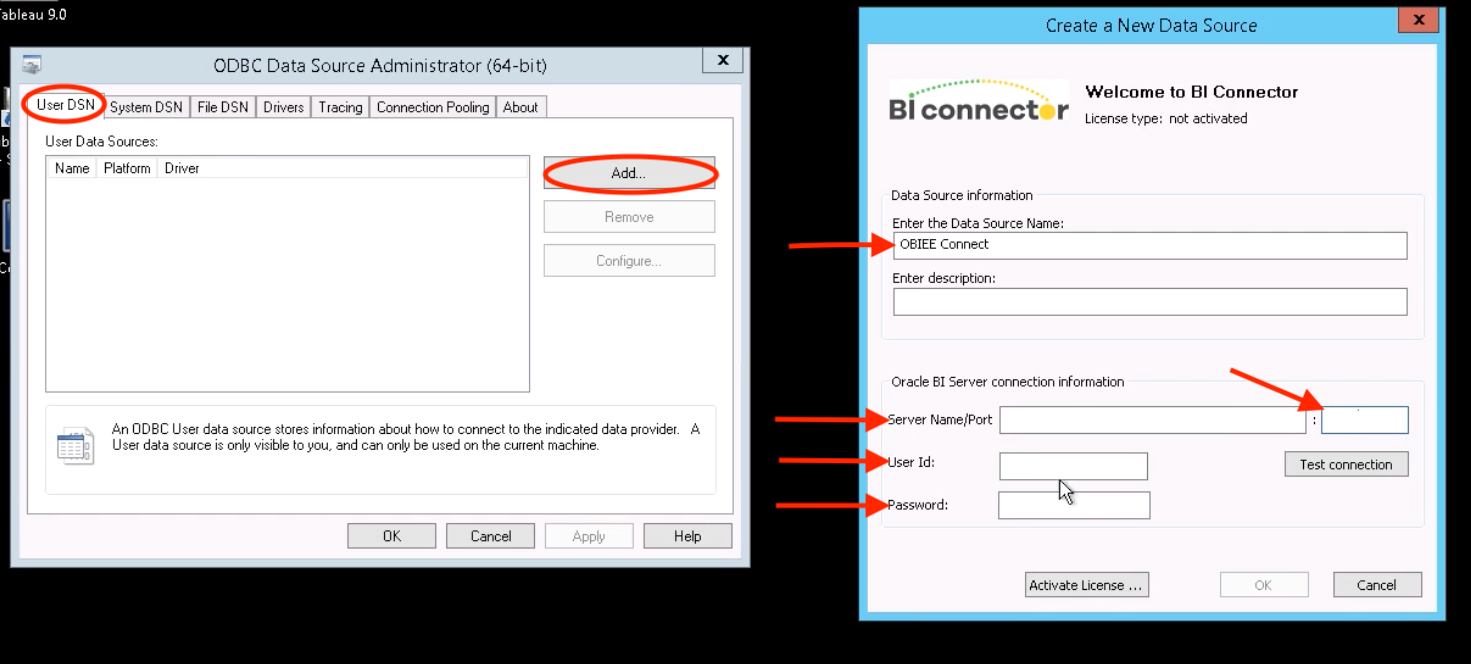This screenshot has width=1471, height=664.
Task: Focus the Data Source Name field
Action: point(1150,245)
